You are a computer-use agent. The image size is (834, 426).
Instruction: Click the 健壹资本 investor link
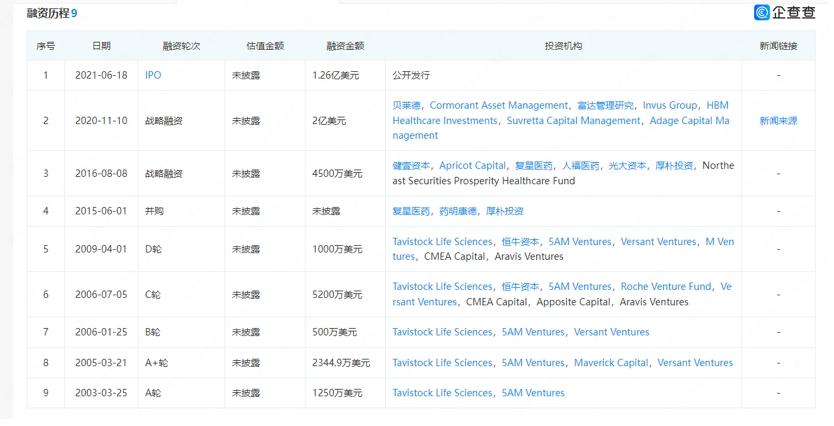point(412,165)
